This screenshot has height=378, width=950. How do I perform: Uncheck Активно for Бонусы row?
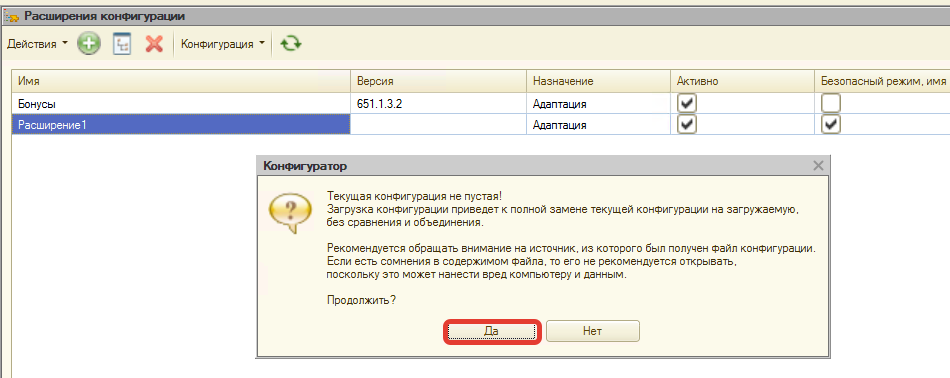coord(687,104)
